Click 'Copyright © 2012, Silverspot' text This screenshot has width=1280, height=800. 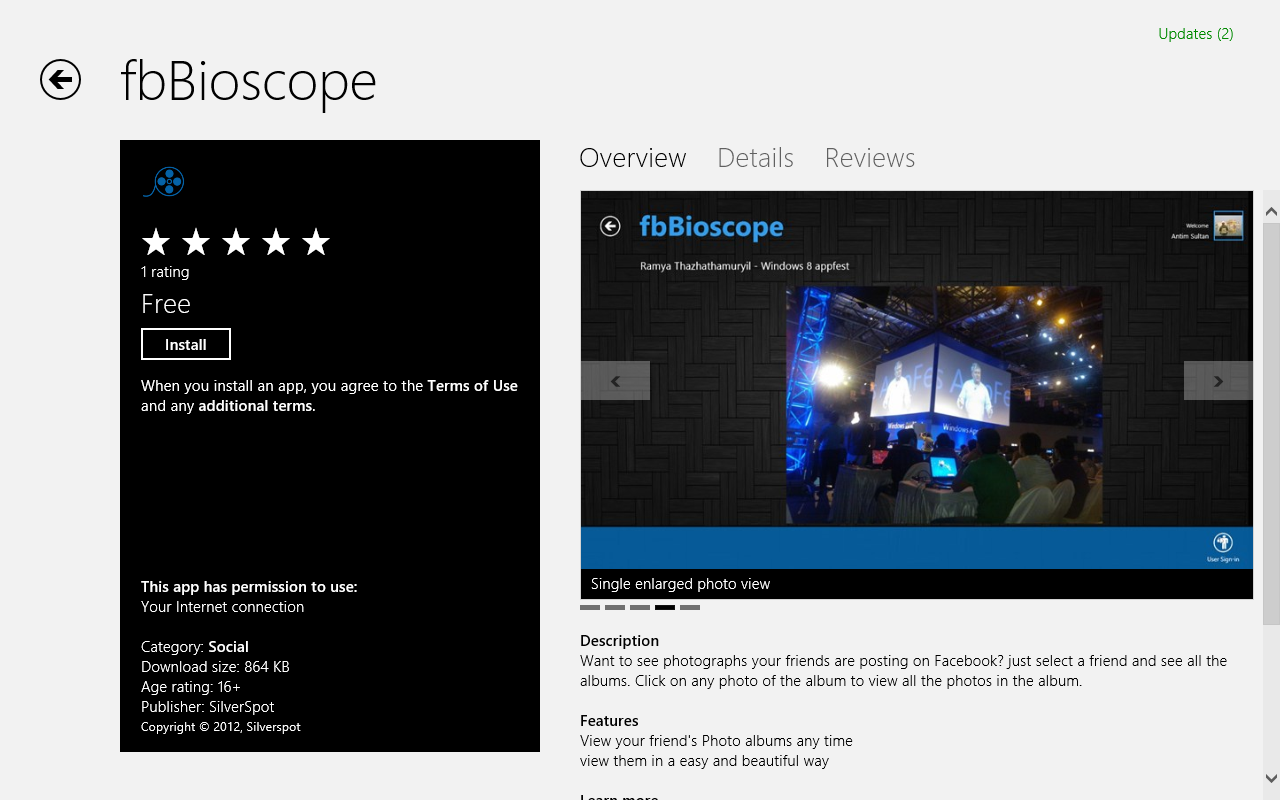click(221, 727)
